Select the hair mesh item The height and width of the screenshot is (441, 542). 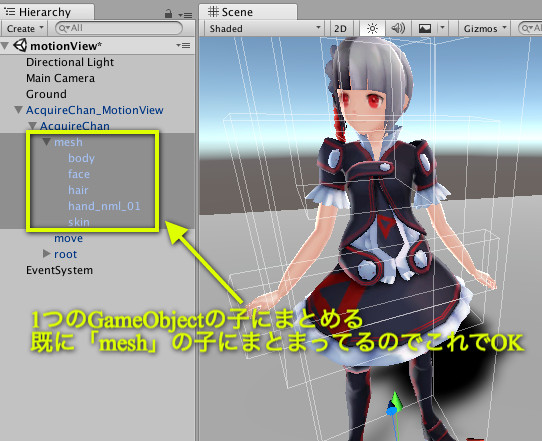[x=78, y=190]
